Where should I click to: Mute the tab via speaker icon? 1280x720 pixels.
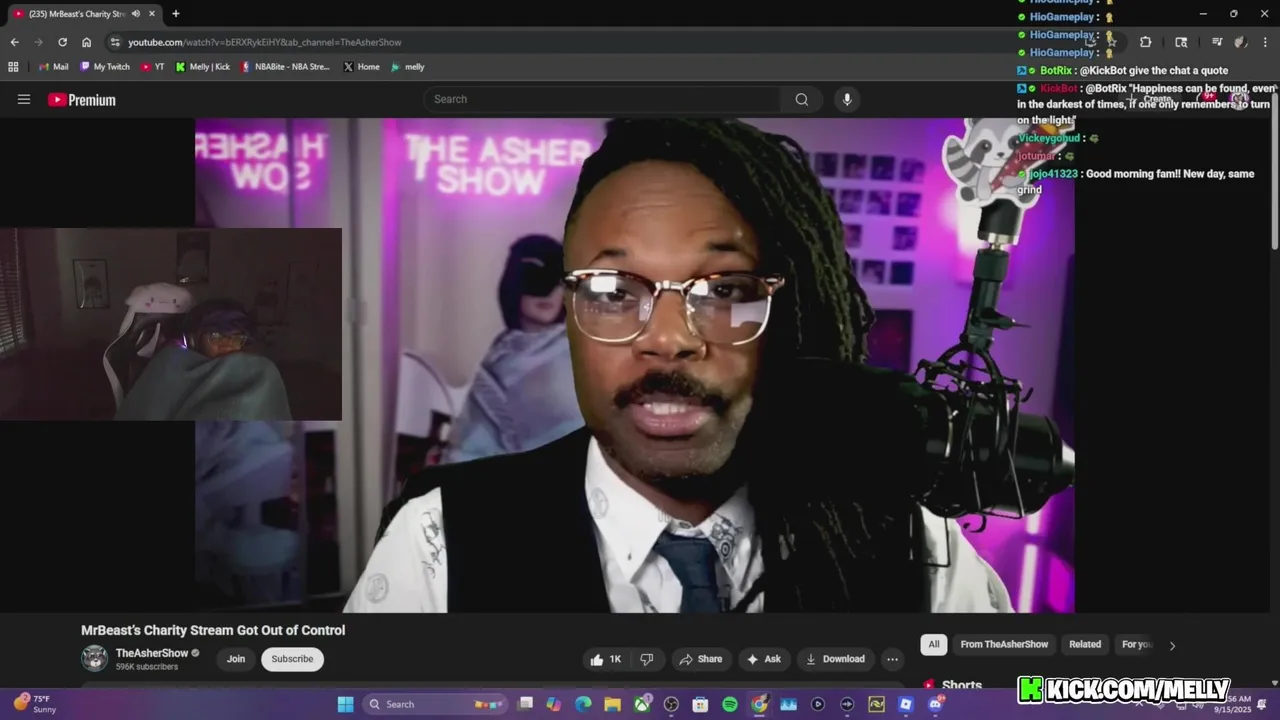(x=136, y=14)
